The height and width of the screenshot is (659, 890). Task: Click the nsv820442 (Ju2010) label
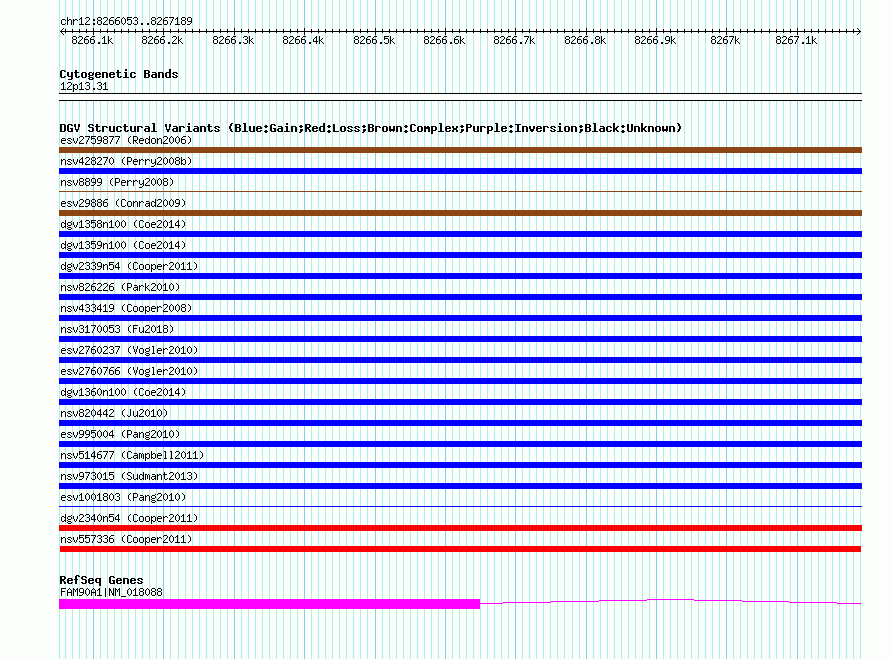[114, 413]
